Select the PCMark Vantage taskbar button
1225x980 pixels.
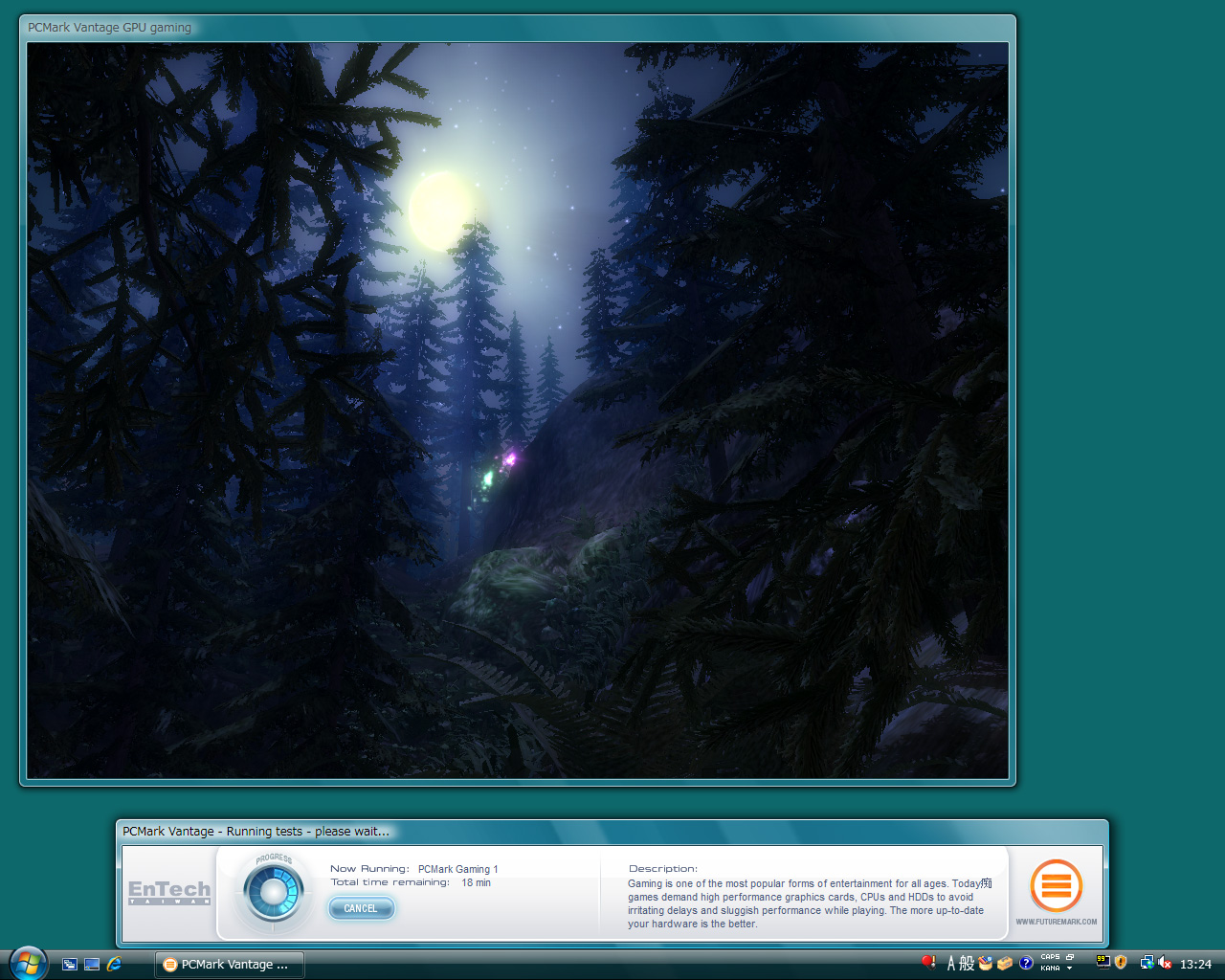point(230,965)
